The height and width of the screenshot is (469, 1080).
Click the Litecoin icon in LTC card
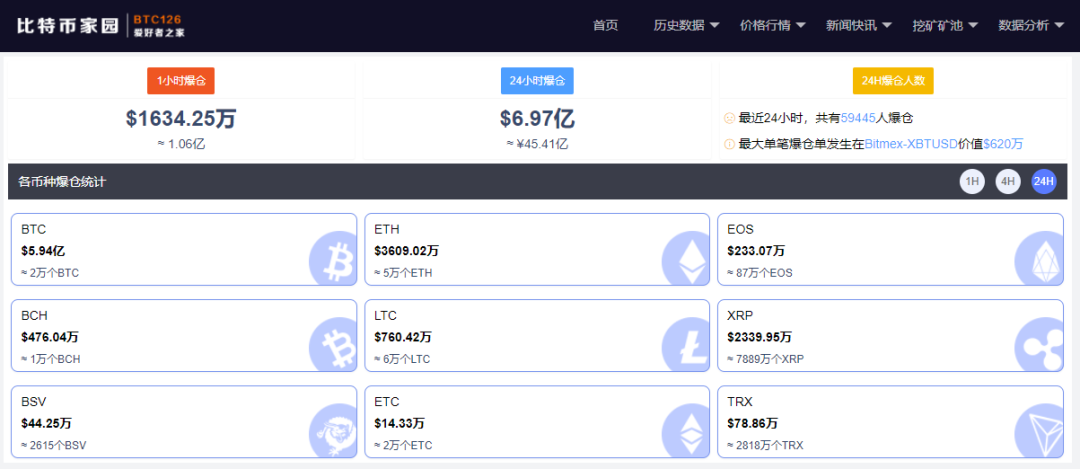(x=685, y=346)
